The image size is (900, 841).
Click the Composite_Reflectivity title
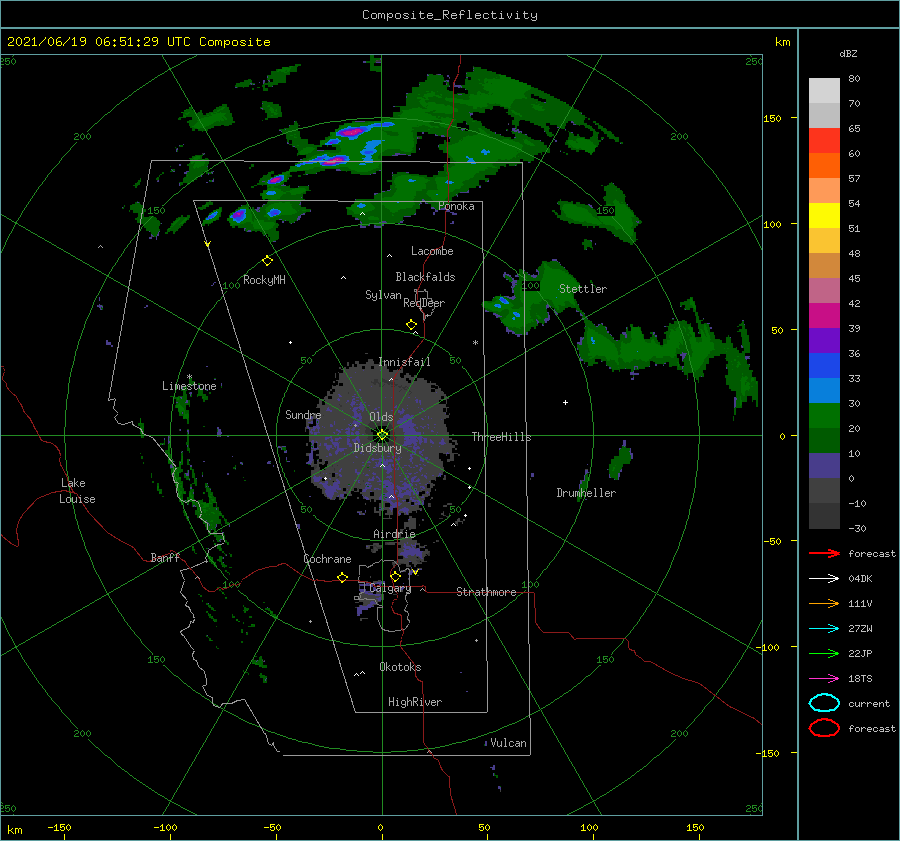point(450,15)
